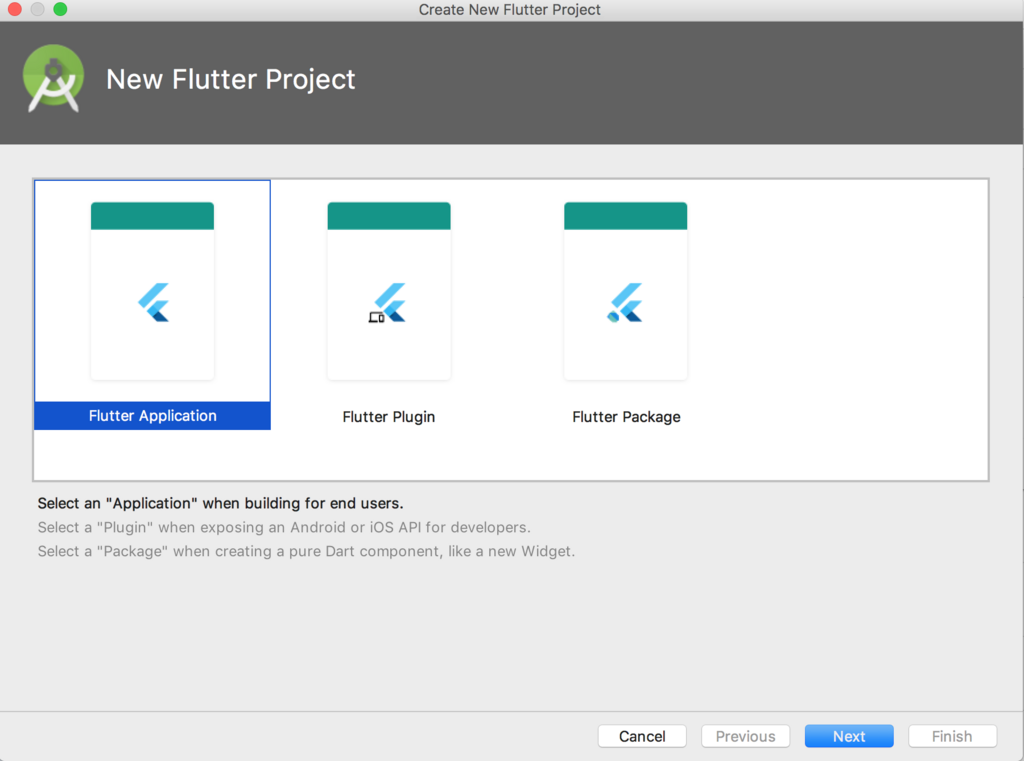Select the Flutter Application template thumbnail
This screenshot has width=1024, height=761.
tap(152, 291)
